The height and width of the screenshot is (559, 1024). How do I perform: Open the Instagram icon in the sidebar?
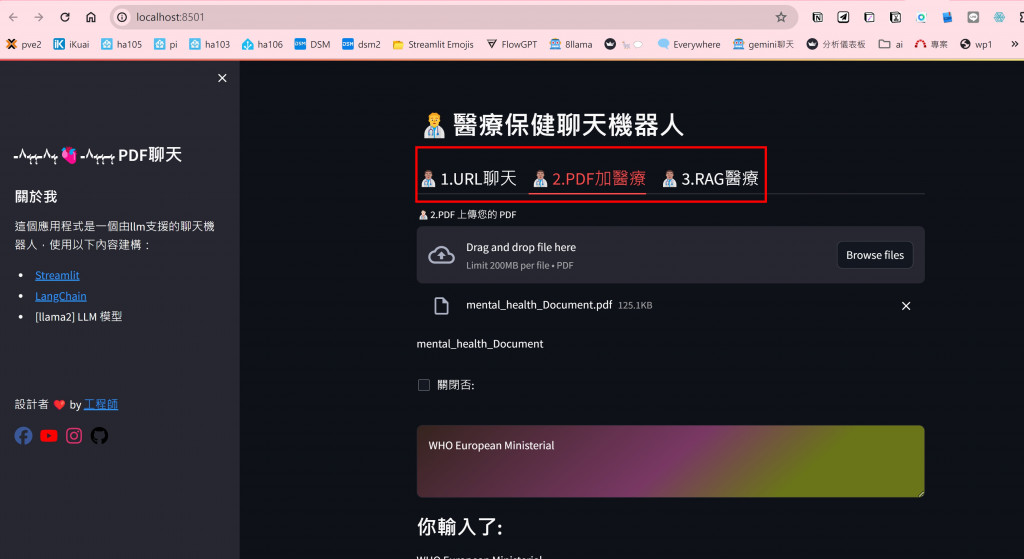[x=74, y=436]
